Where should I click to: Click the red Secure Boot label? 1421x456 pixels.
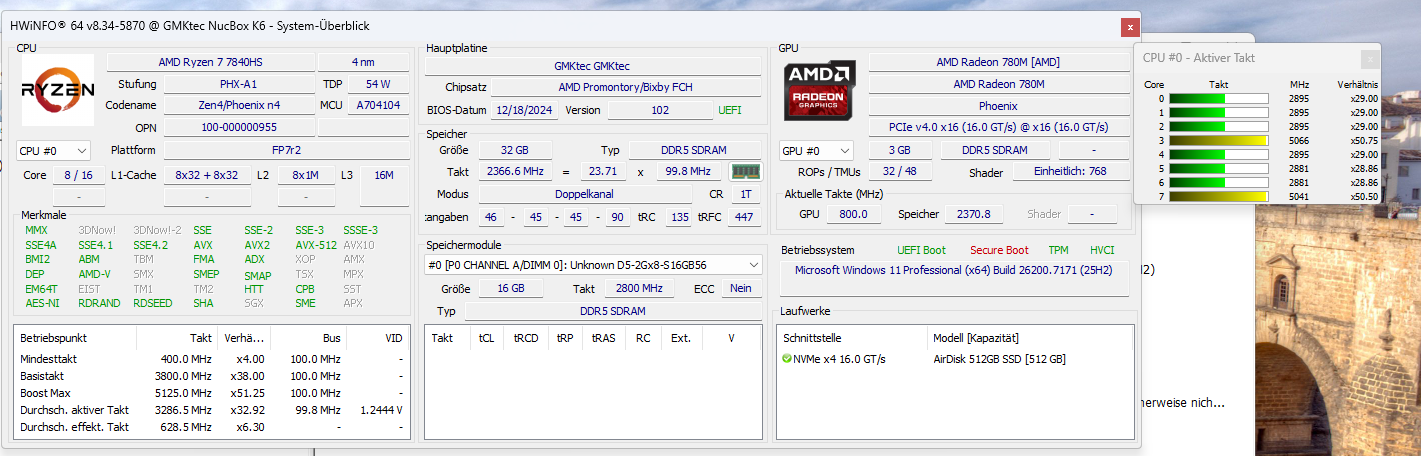(x=999, y=250)
